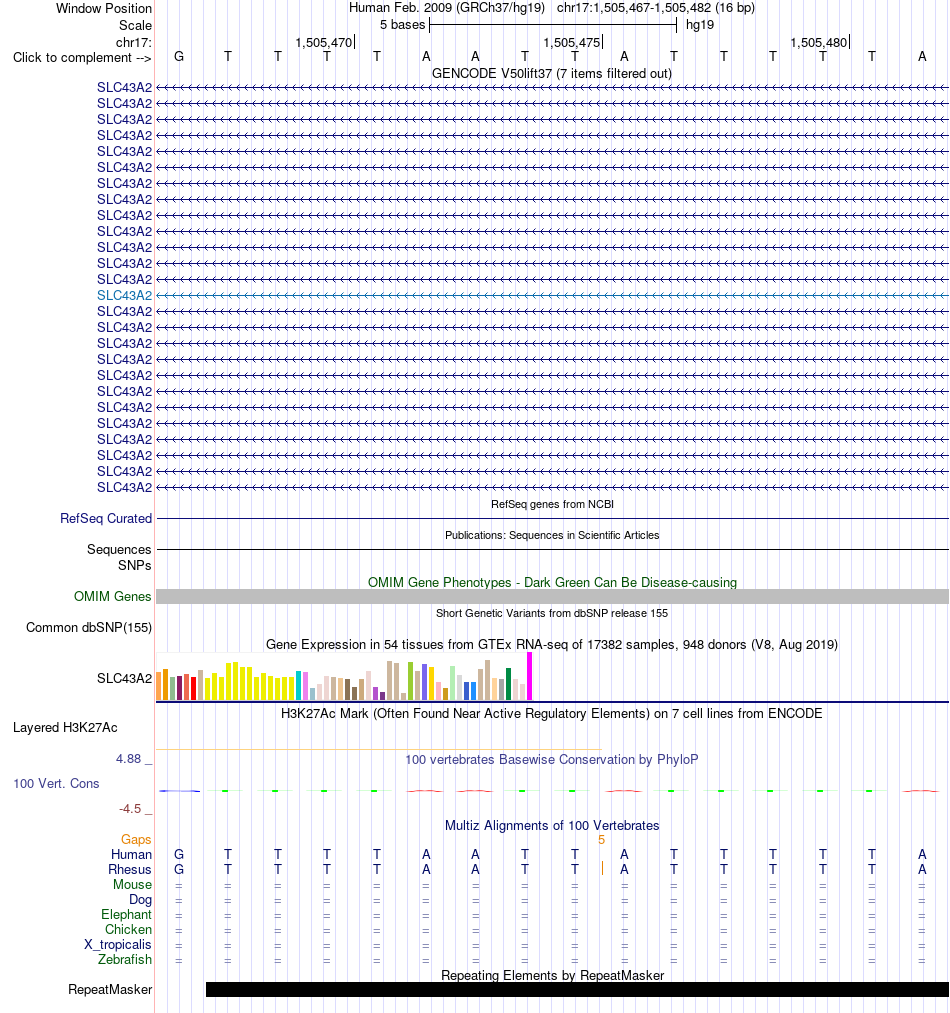950x1013 pixels.
Task: Select the Elephant alignment row label
Action: pos(126,914)
